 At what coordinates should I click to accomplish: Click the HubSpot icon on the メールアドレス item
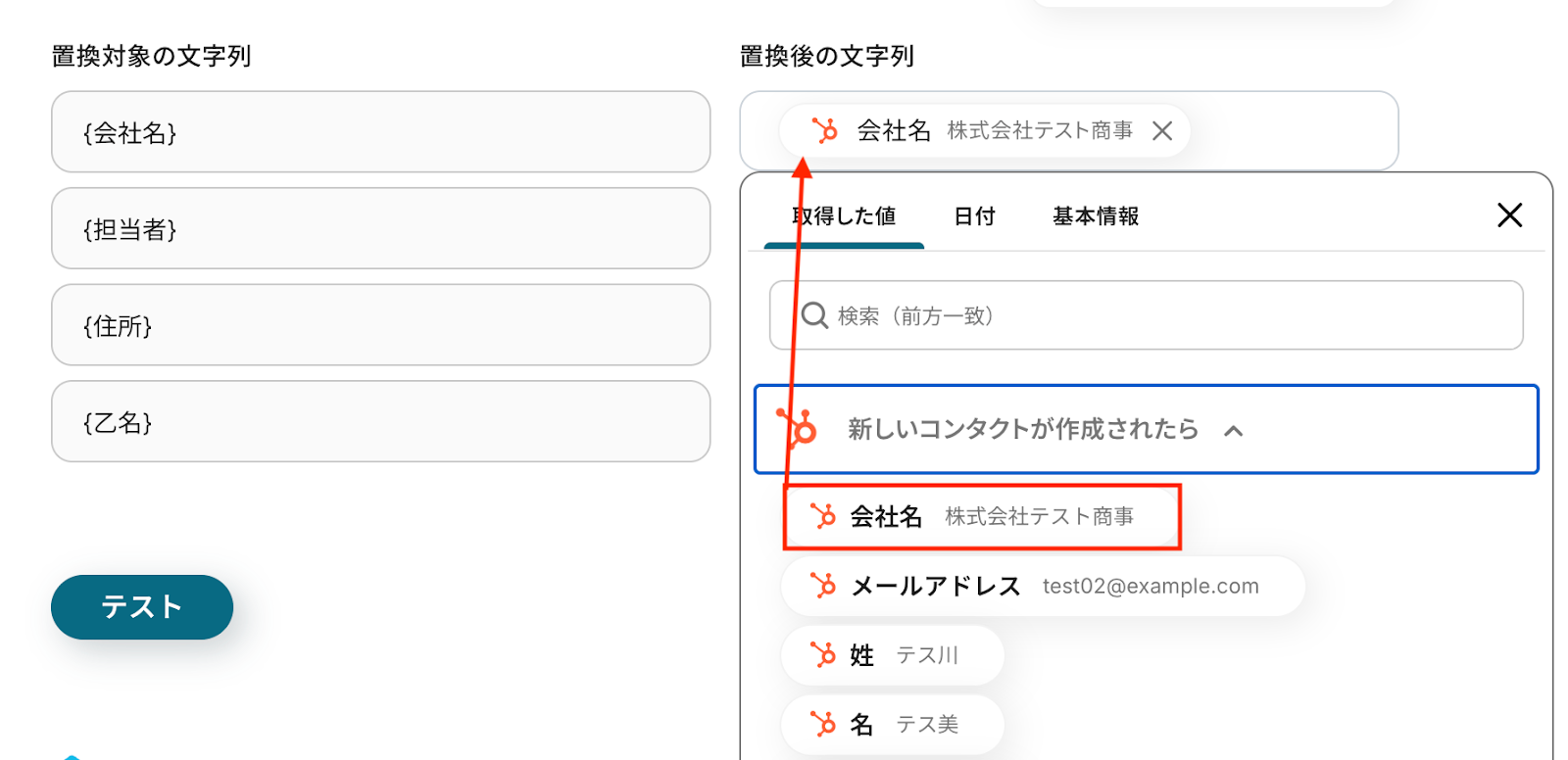click(x=823, y=586)
